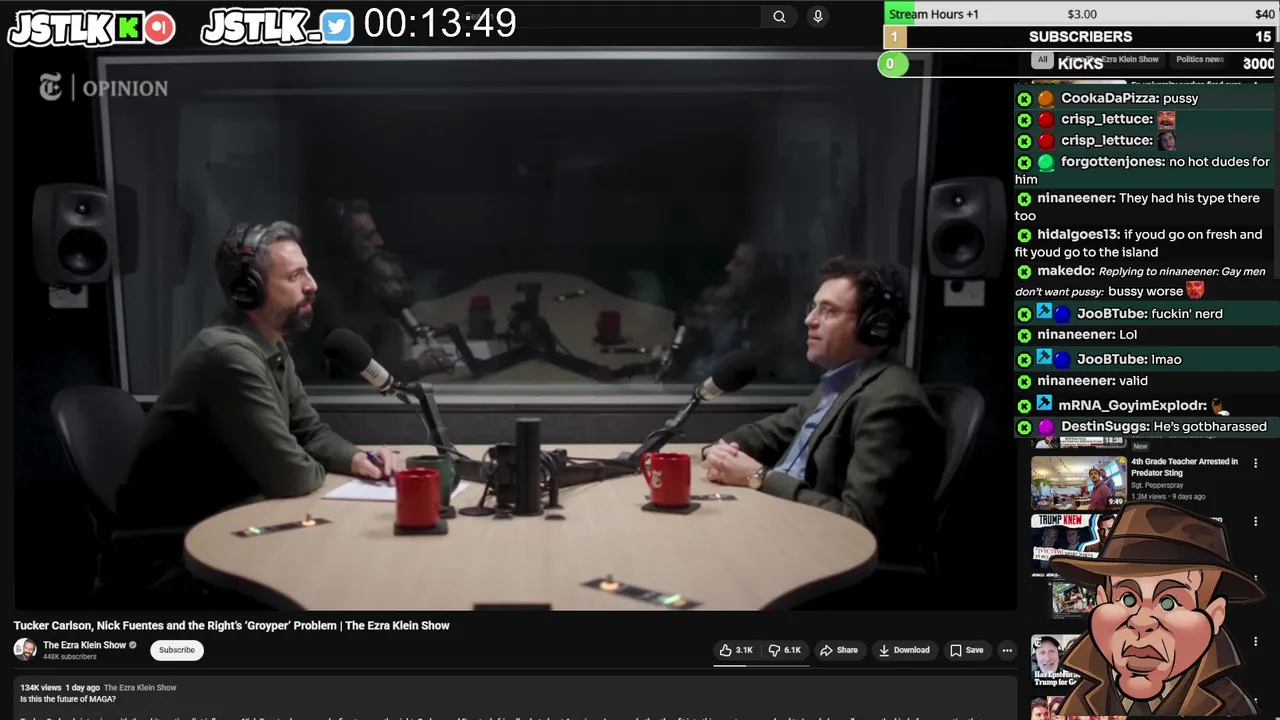This screenshot has height=720, width=1280.
Task: Open 4th Grade Teacher Arrested video thumbnail
Action: point(1078,482)
